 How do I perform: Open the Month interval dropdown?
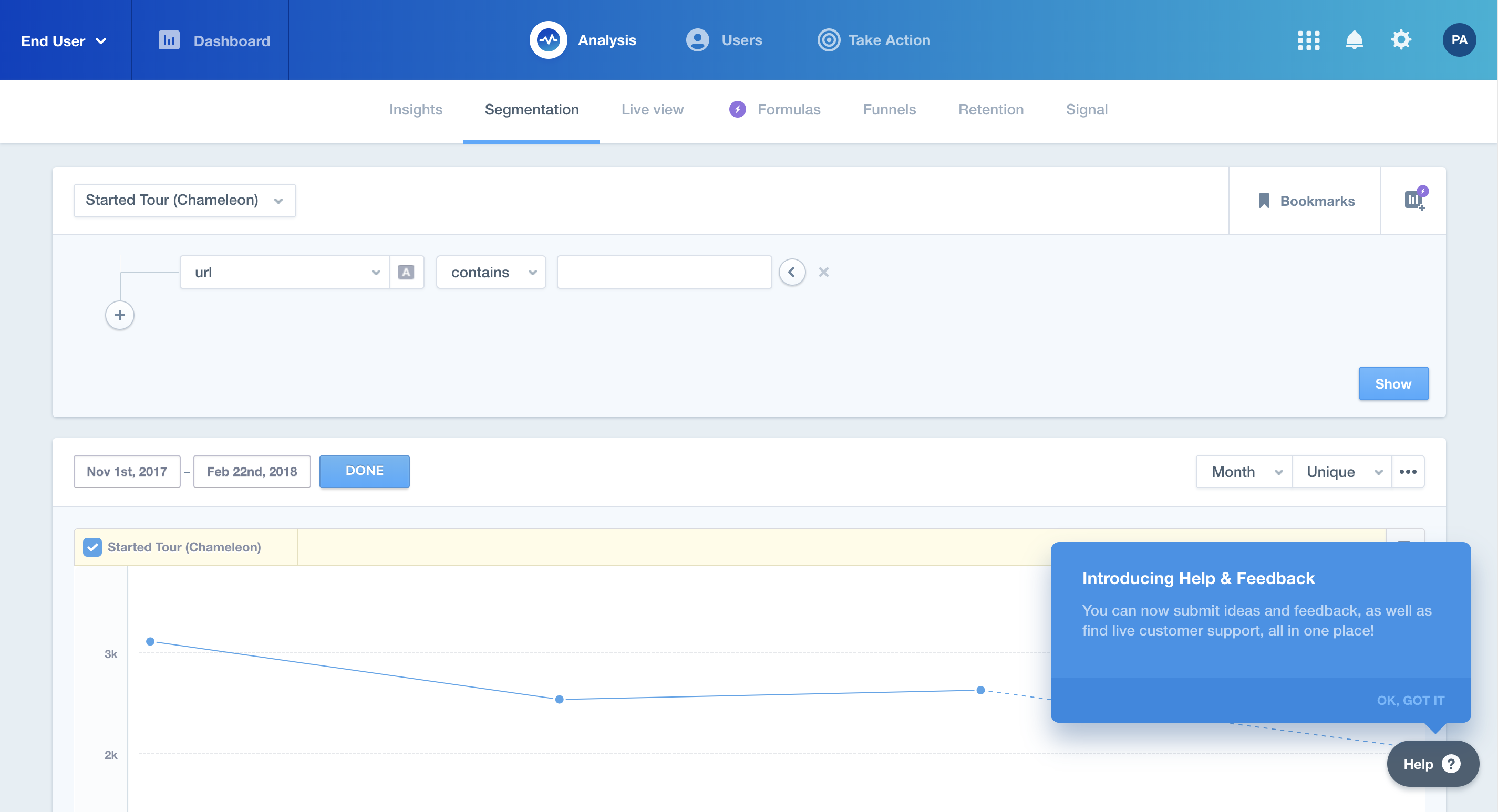coord(1244,471)
